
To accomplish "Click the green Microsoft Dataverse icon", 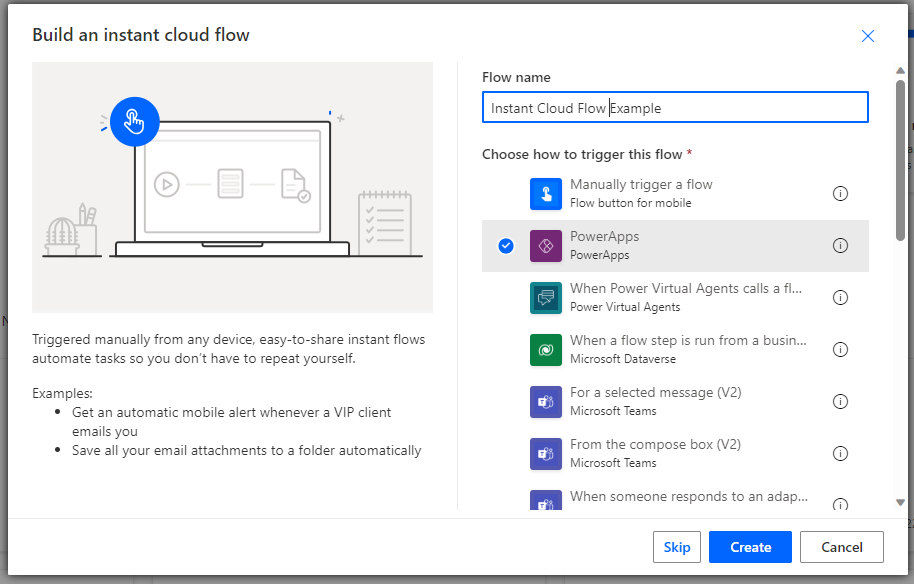I will coord(546,350).
